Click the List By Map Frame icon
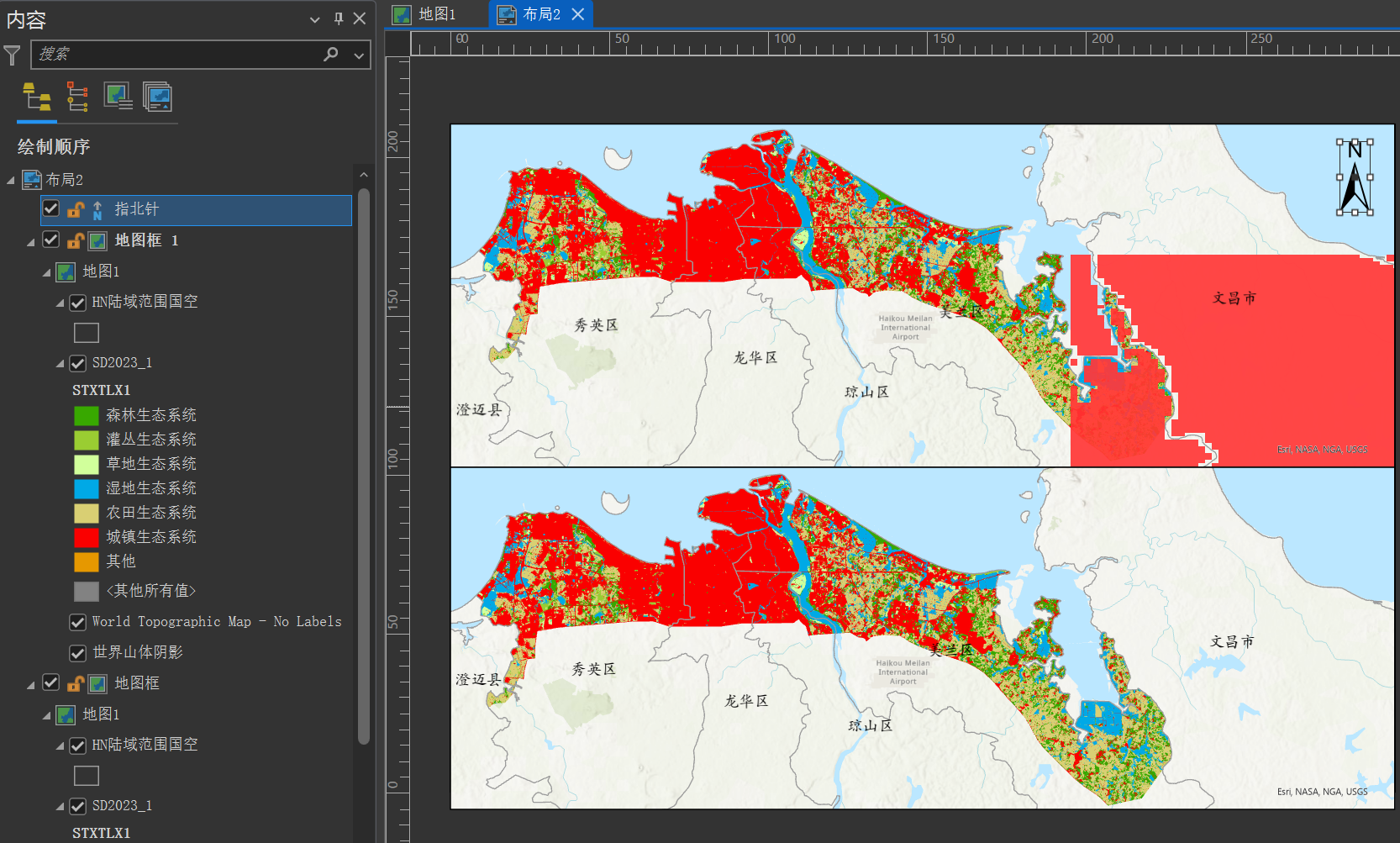Screen dimensions: 1400x843 click(118, 97)
